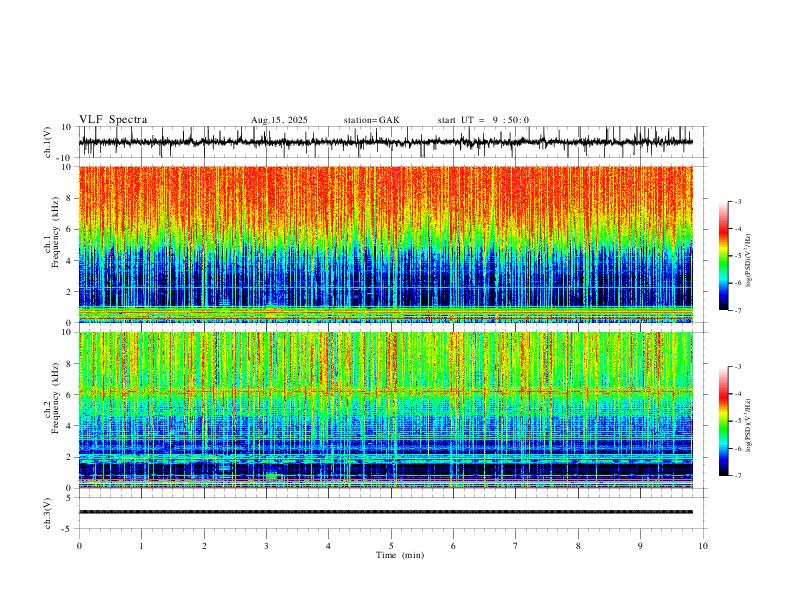792x612 pixels.
Task: Click the time axis tick label "1"
Action: coord(141,546)
